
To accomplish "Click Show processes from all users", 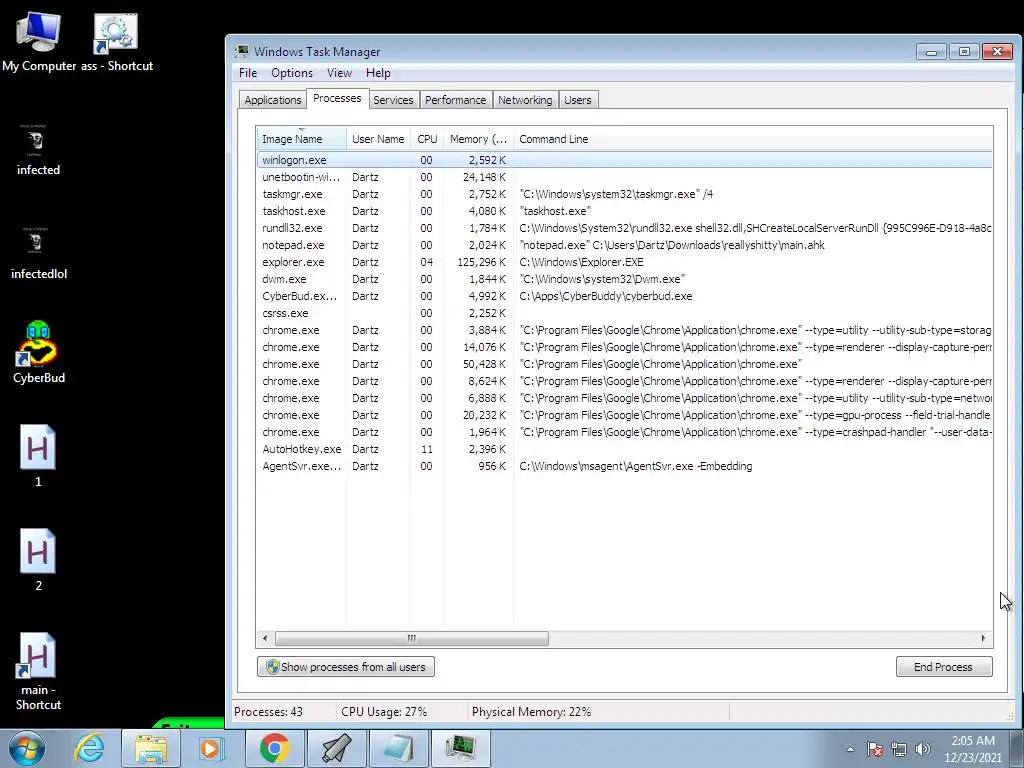I will tap(345, 667).
